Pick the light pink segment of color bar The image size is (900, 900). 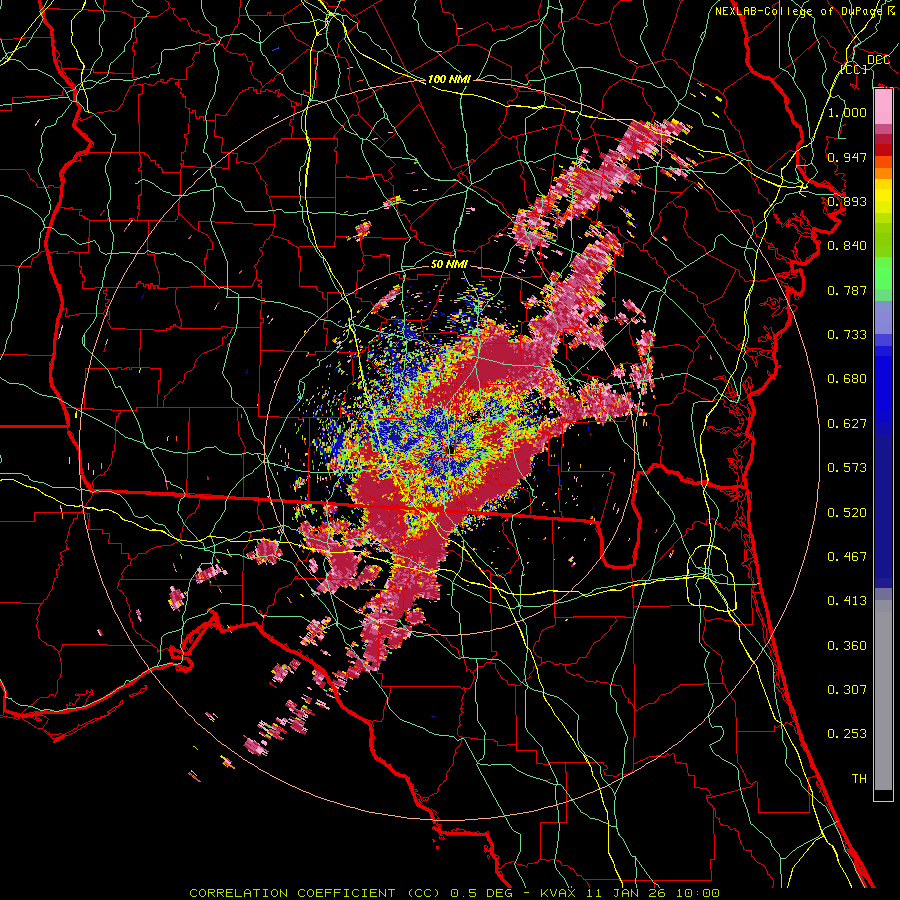click(x=883, y=107)
